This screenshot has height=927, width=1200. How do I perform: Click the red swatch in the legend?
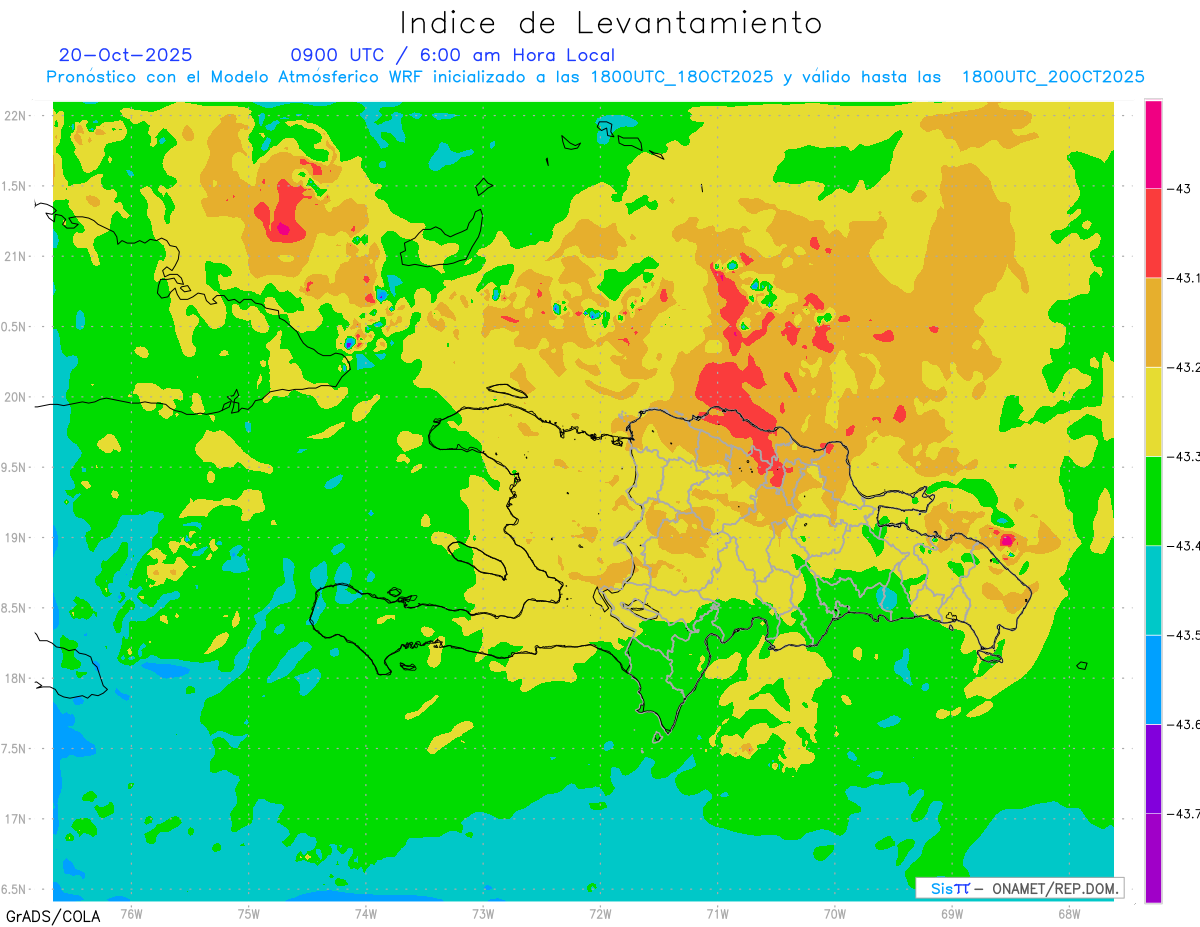pyautogui.click(x=1153, y=233)
